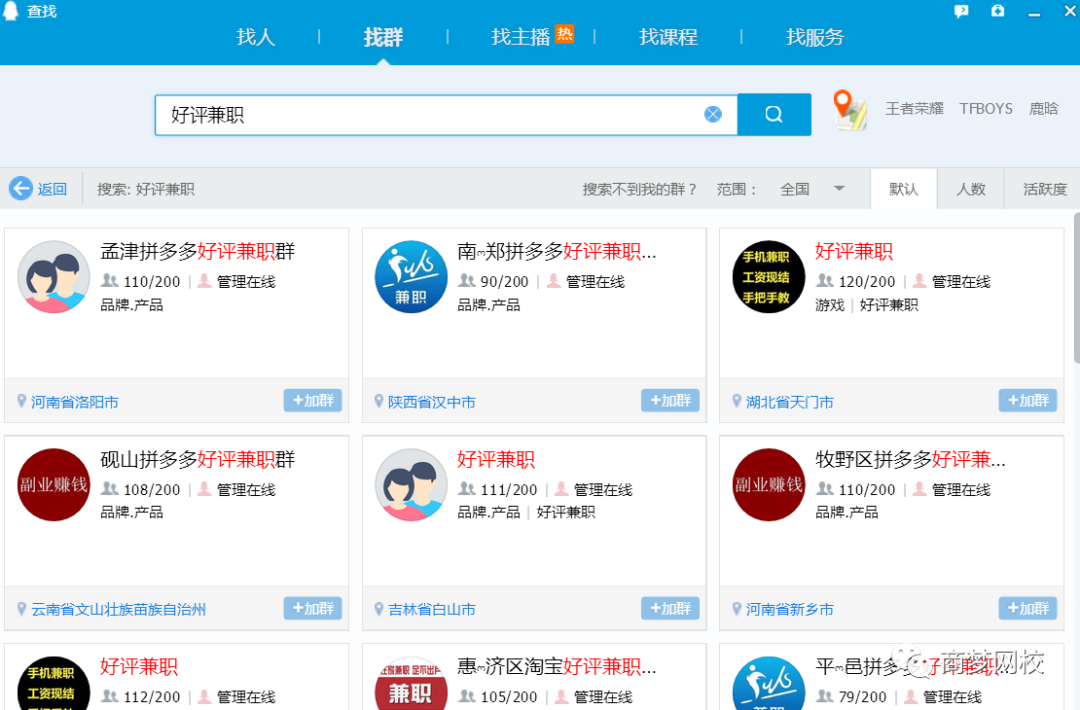Screen dimensions: 1080x710
Task: Open the title bar plus-badge icon
Action: [997, 10]
